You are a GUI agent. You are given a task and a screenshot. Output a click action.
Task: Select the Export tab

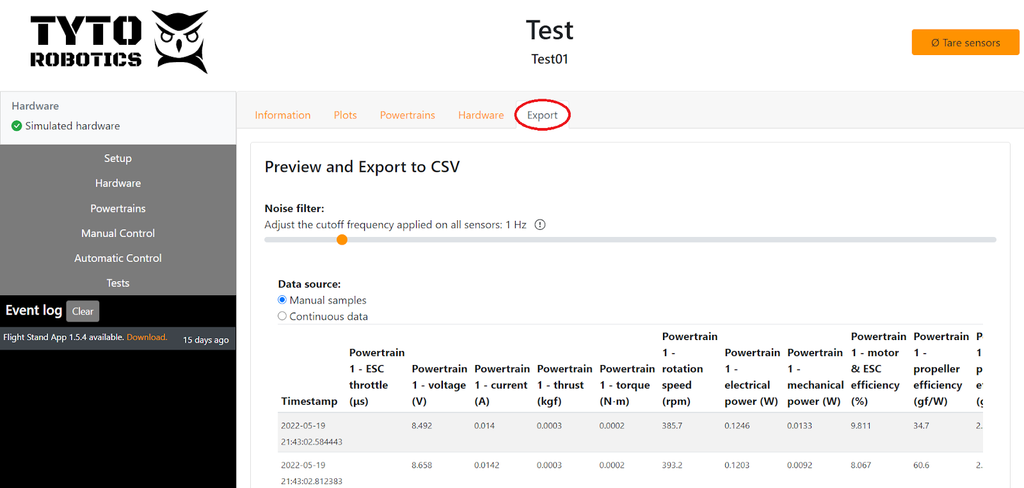(542, 115)
